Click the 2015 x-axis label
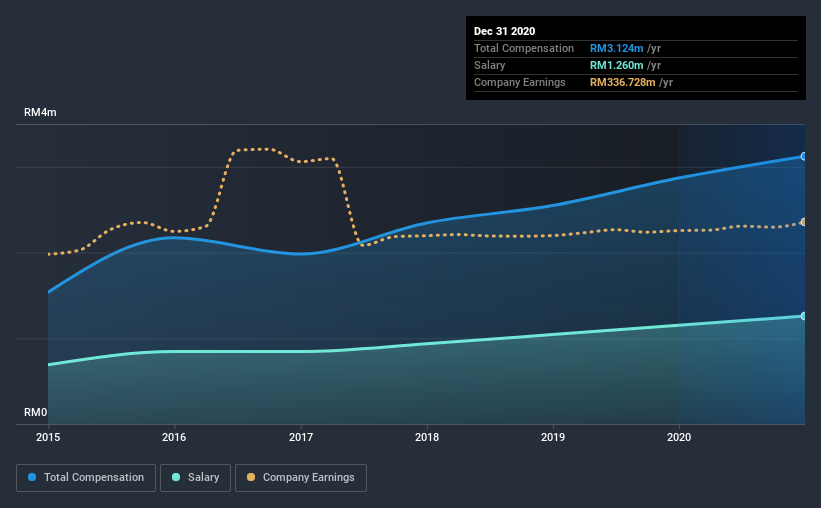This screenshot has height=508, width=821. (48, 437)
